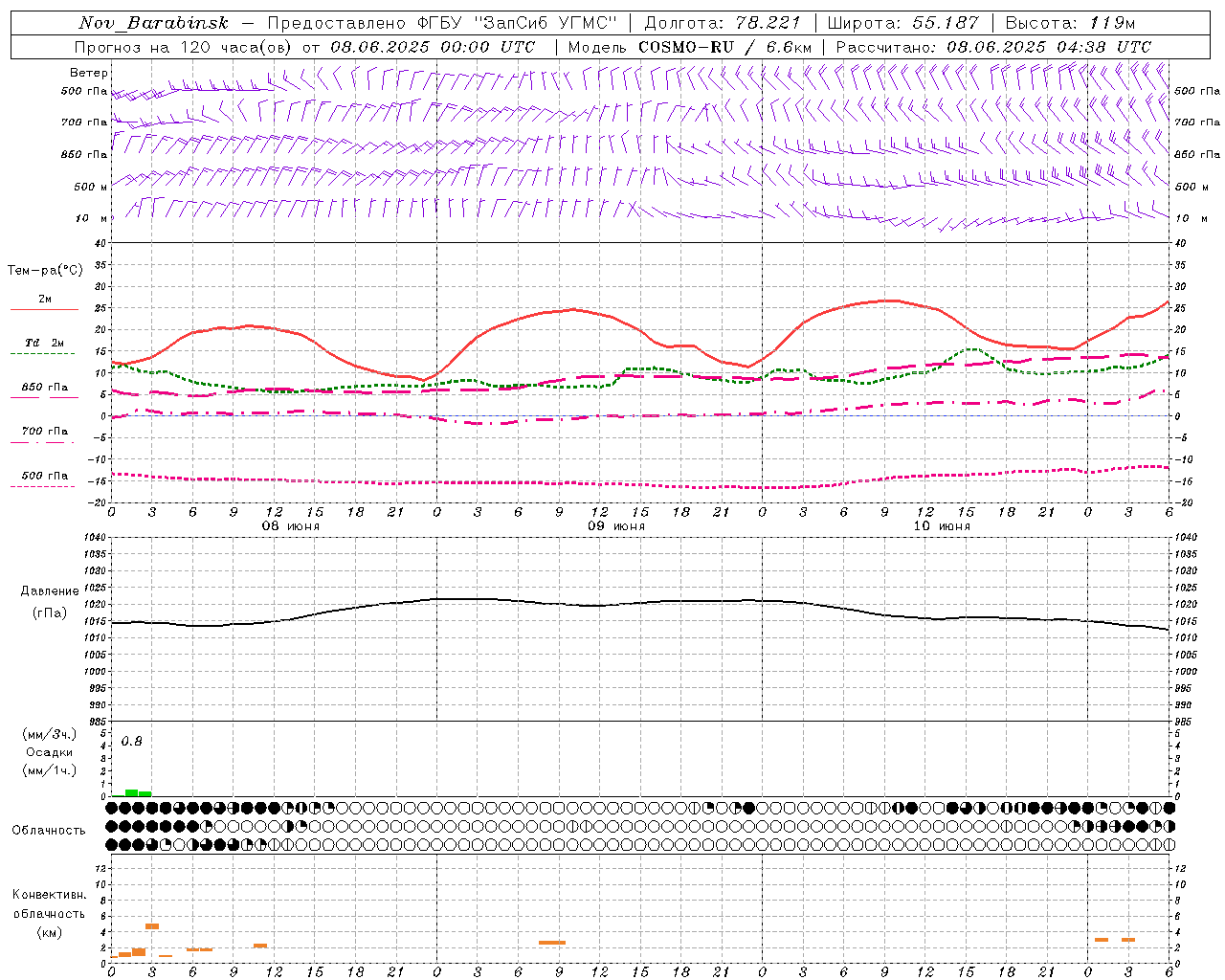Click the (гПа) unit under Давление
This screenshot has width=1225, height=980.
50,612
